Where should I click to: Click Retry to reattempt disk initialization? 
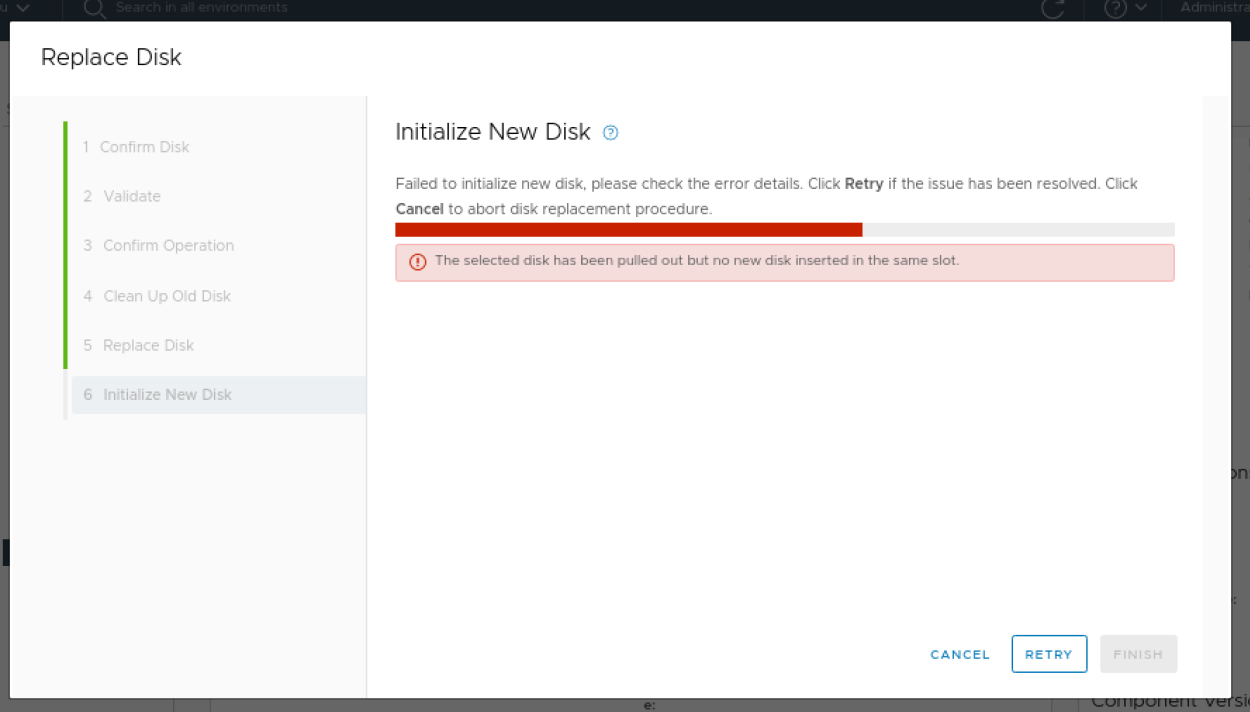(1049, 654)
